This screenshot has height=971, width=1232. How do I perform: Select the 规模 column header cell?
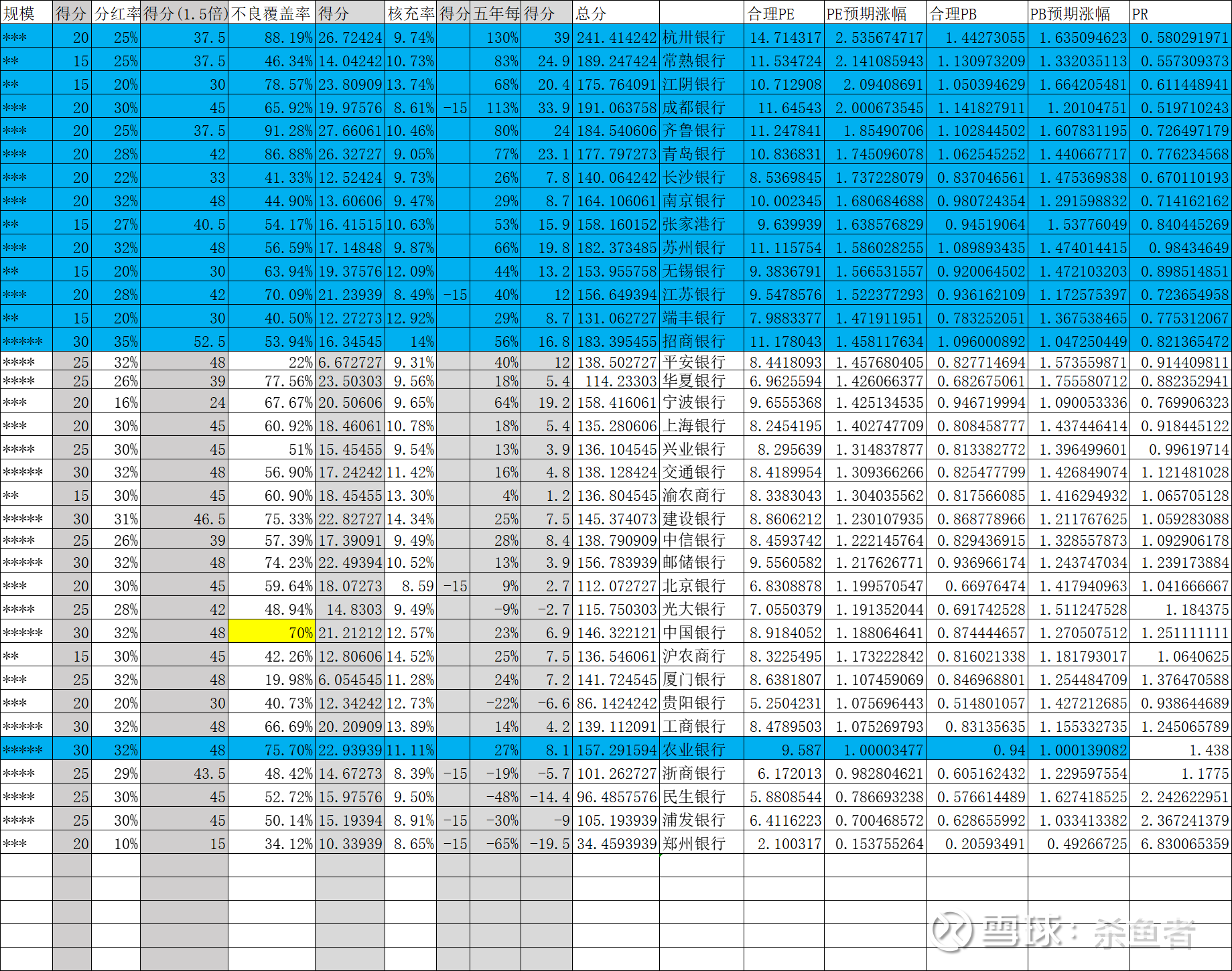pos(26,13)
